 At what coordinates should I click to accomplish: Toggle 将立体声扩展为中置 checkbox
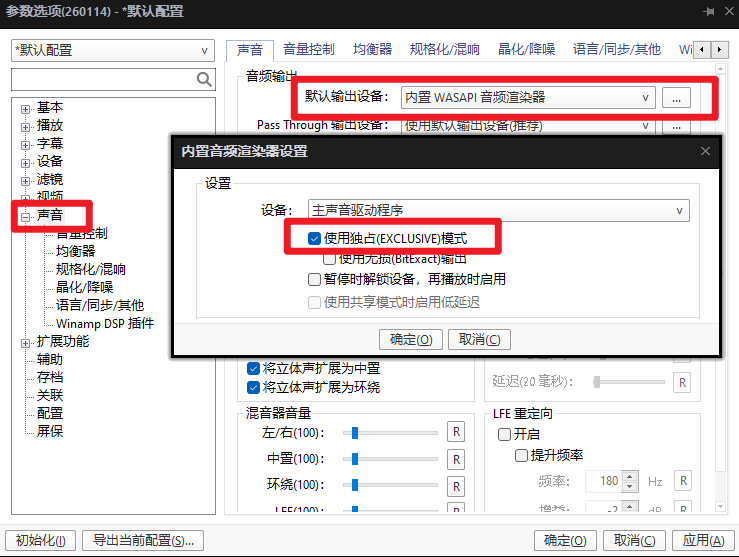pos(253,368)
